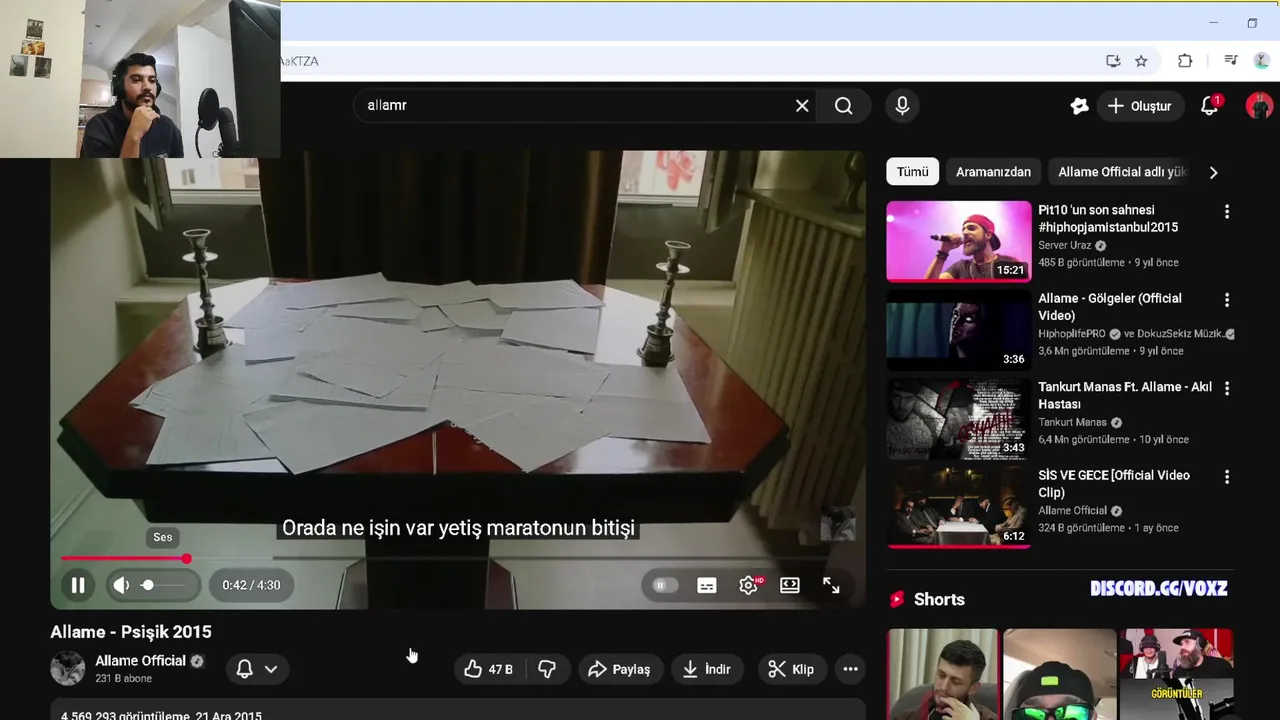Open Pit10 'un son sahnesi video thumbnail

958,241
